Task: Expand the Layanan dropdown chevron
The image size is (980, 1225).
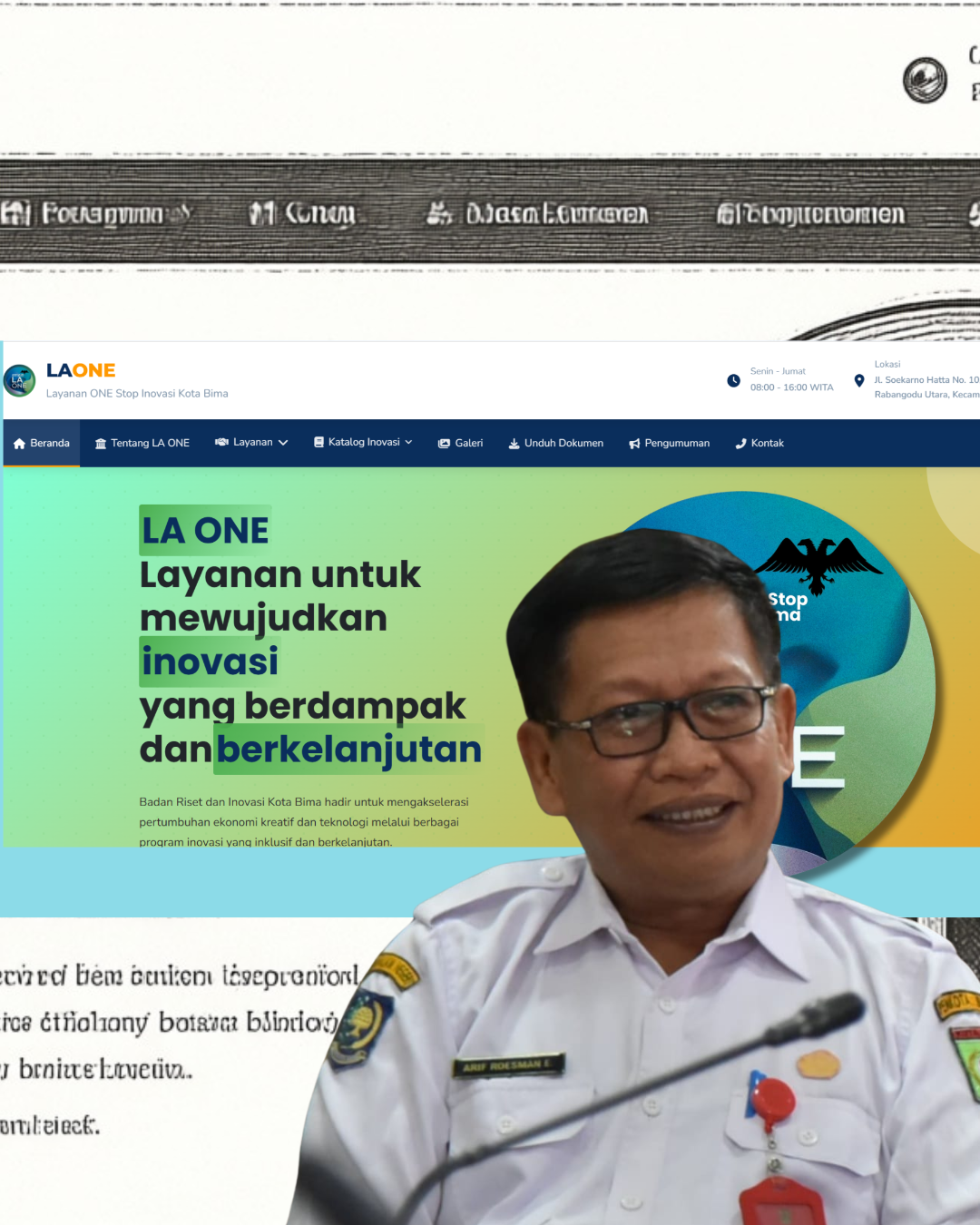Action: [x=283, y=443]
